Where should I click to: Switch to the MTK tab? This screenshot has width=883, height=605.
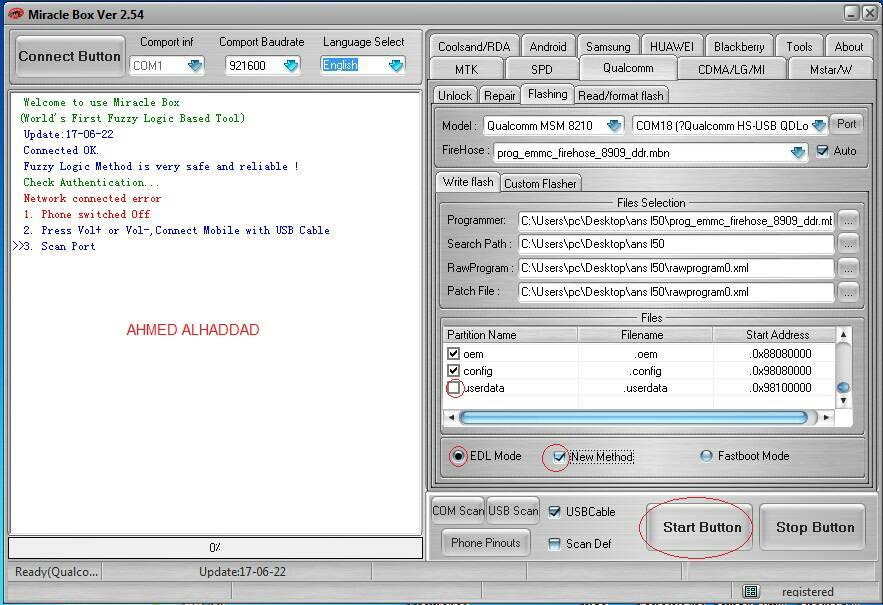pos(466,69)
